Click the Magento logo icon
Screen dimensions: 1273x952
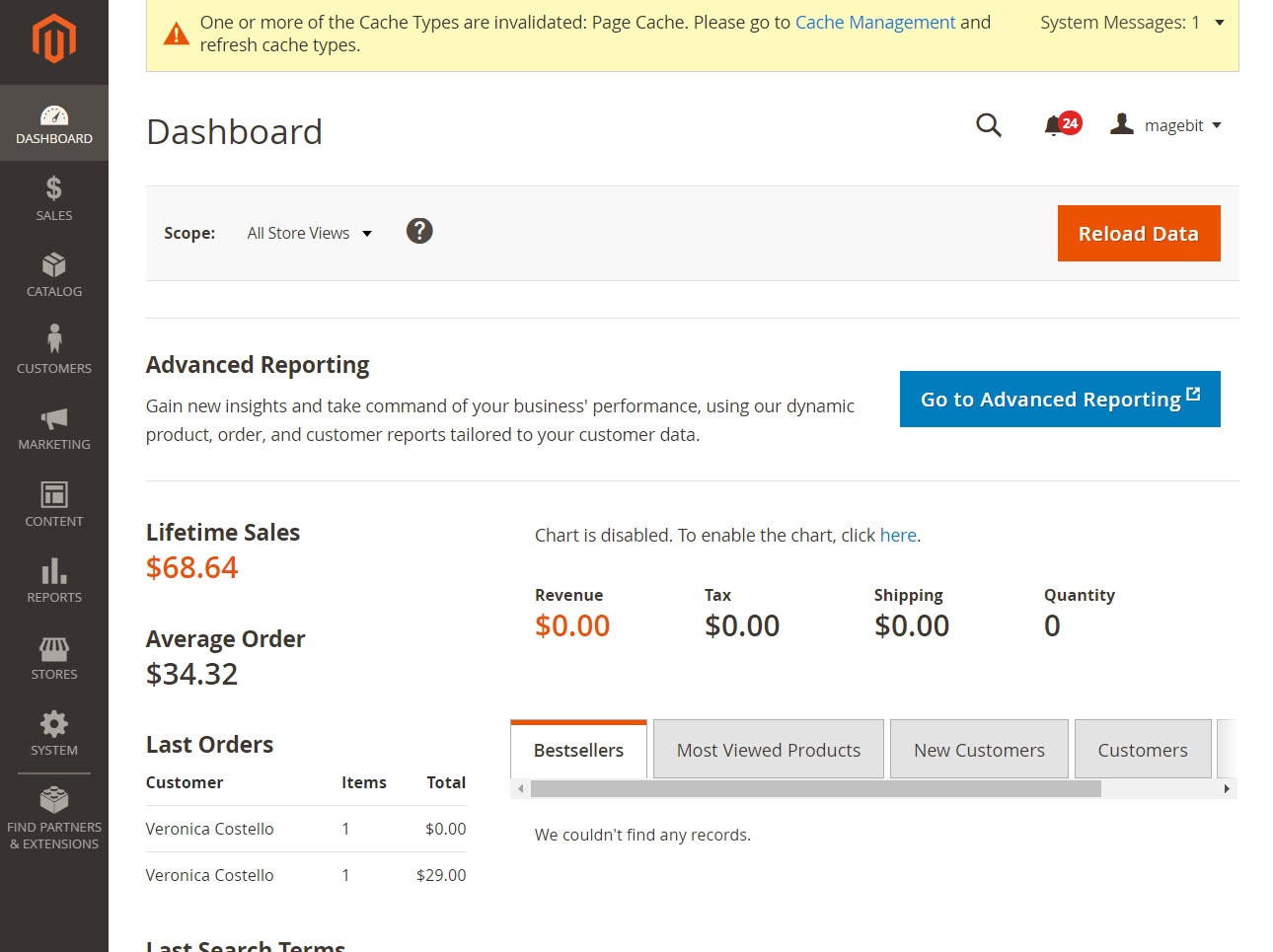point(54,38)
